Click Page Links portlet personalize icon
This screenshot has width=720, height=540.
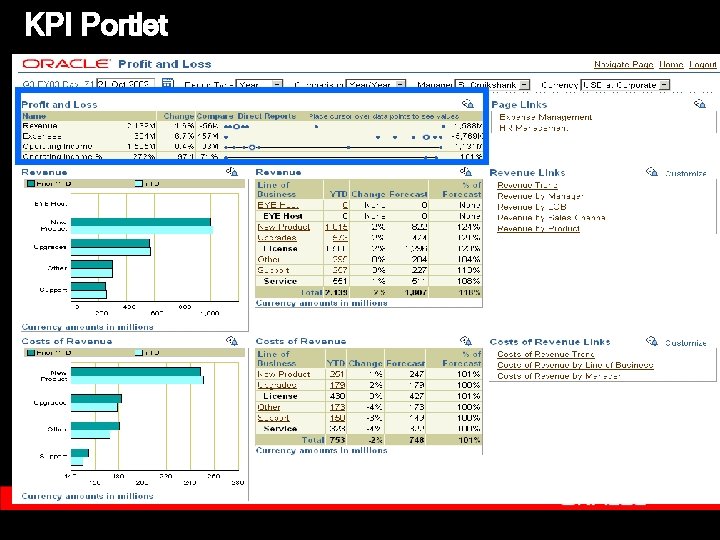(700, 104)
